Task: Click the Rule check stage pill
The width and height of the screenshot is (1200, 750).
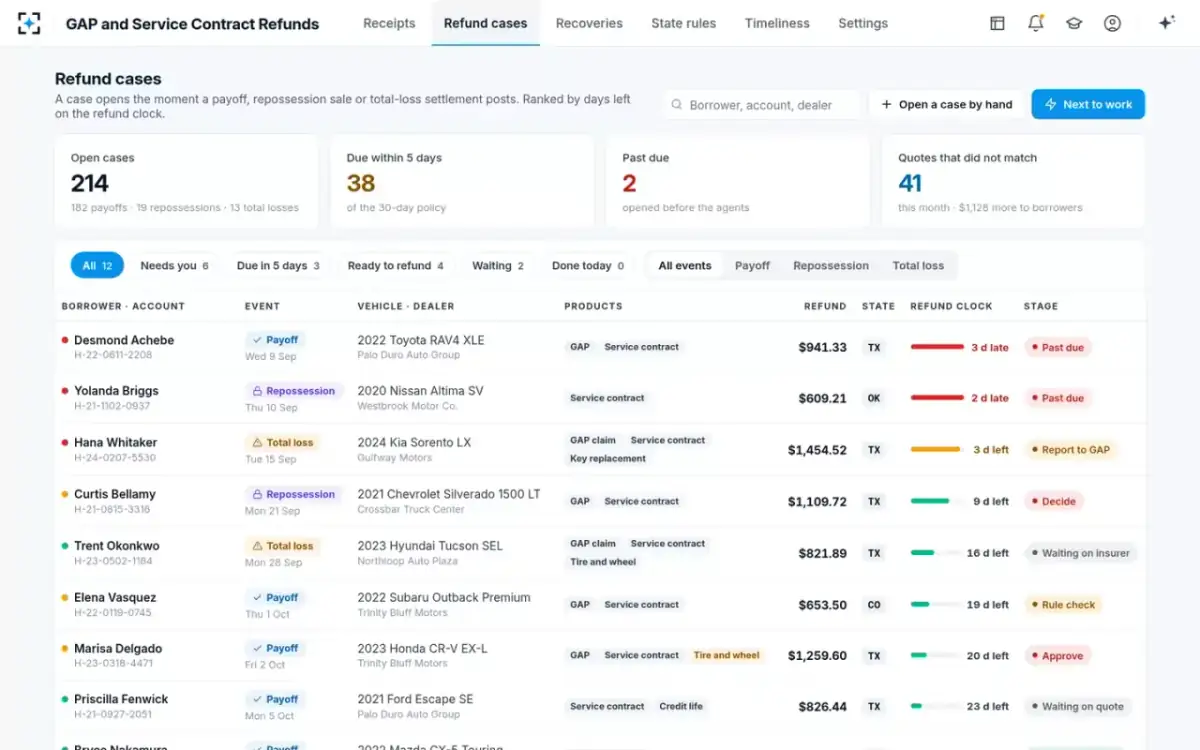Action: (x=1063, y=604)
